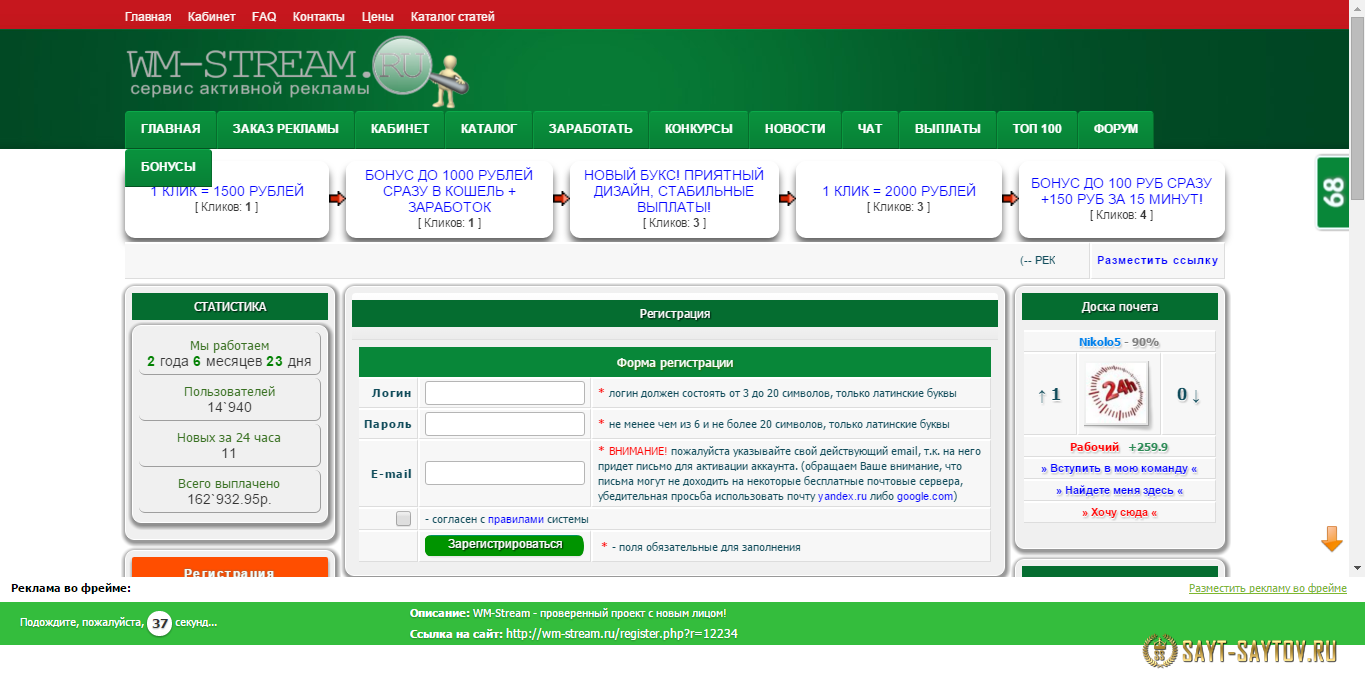
Task: Click into the Логин input field
Action: pos(504,393)
